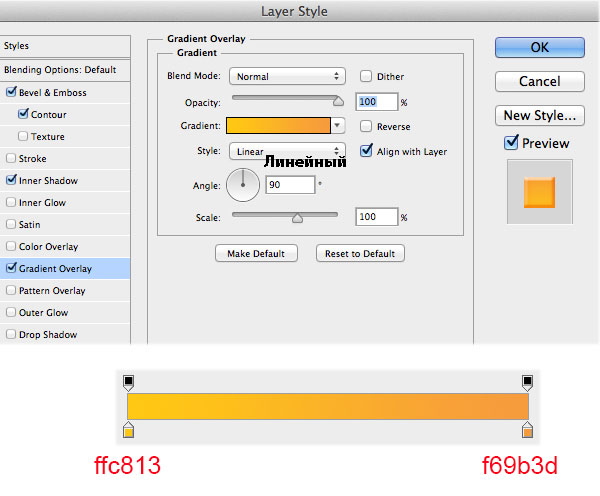The width and height of the screenshot is (600, 496).
Task: Click the Opacity value field
Action: (377, 102)
